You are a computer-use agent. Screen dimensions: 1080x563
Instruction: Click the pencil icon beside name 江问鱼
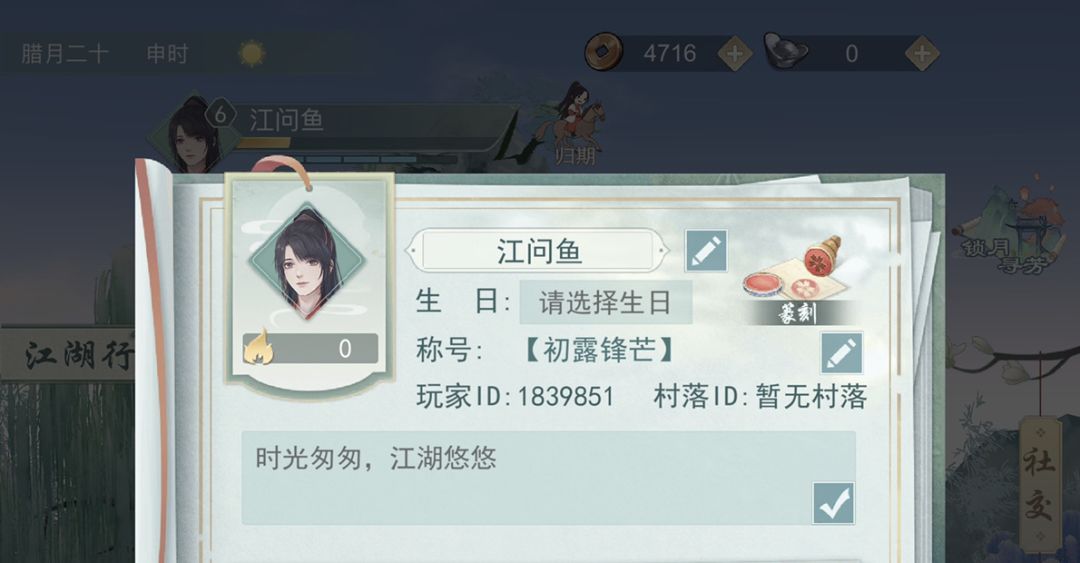click(706, 251)
